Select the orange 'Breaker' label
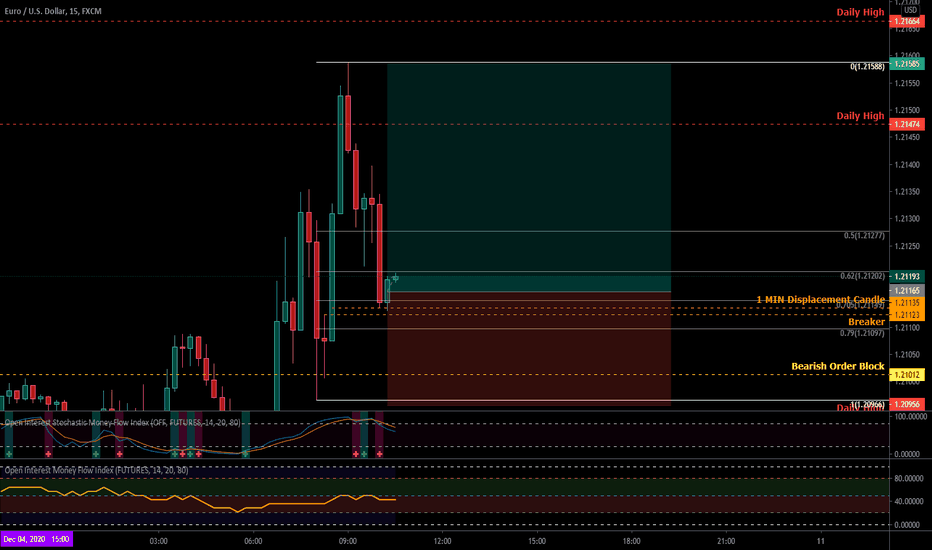932x550 pixels. click(x=866, y=322)
